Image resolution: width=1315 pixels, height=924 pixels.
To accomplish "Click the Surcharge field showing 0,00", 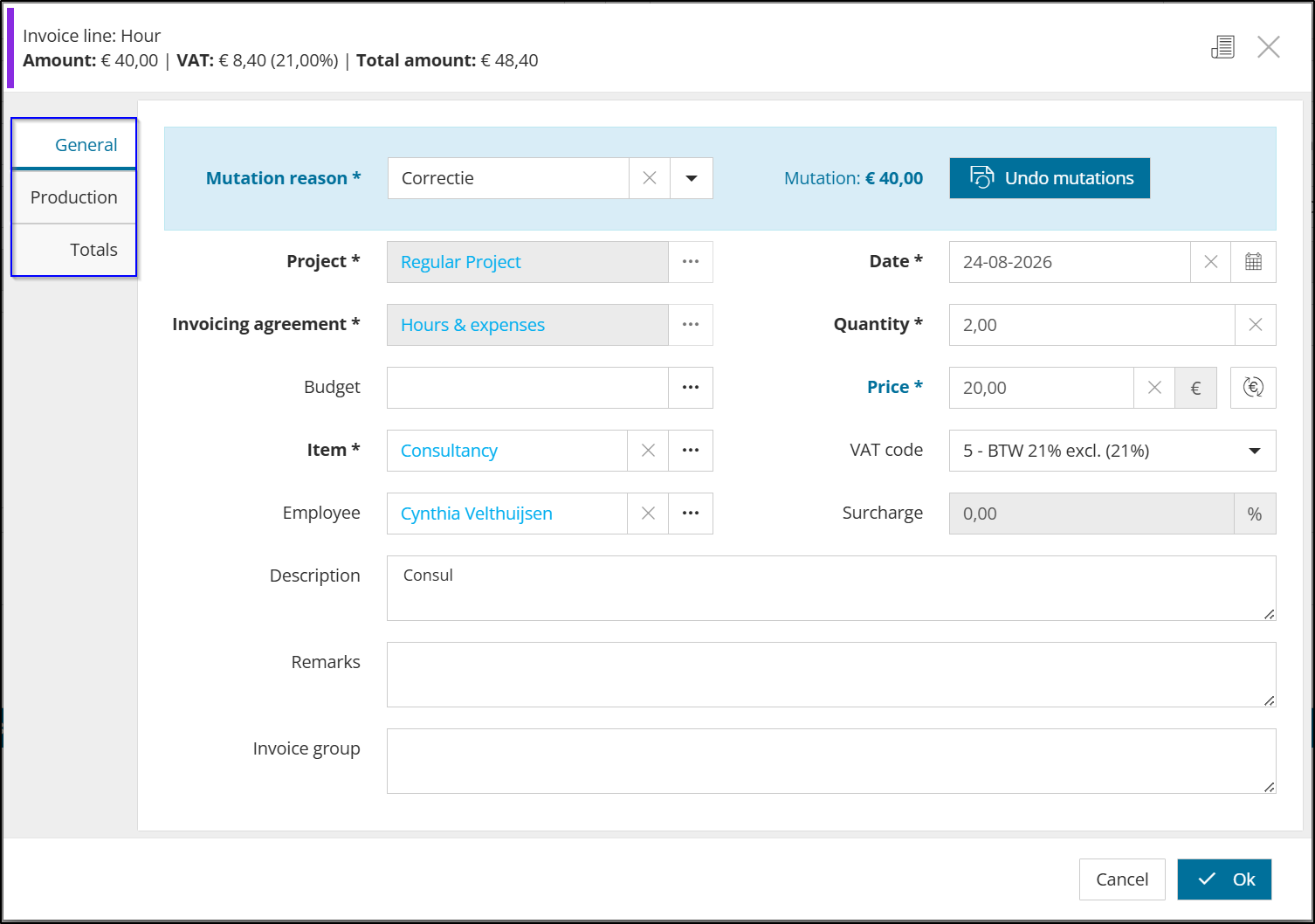I will pyautogui.click(x=1091, y=514).
